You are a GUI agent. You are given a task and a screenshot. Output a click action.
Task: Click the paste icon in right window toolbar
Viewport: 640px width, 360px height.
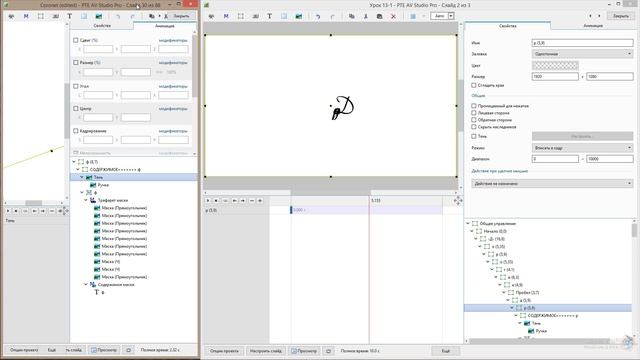(x=379, y=16)
